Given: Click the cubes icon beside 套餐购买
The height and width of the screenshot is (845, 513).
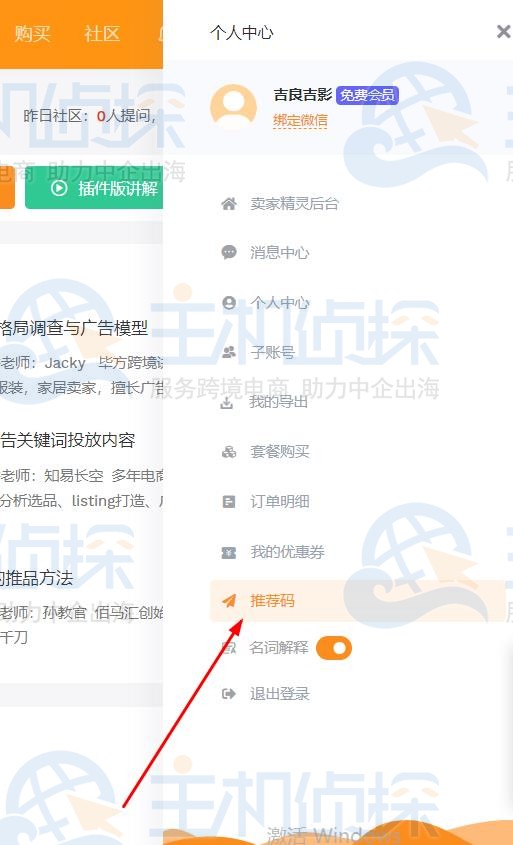Looking at the screenshot, I should (x=229, y=452).
